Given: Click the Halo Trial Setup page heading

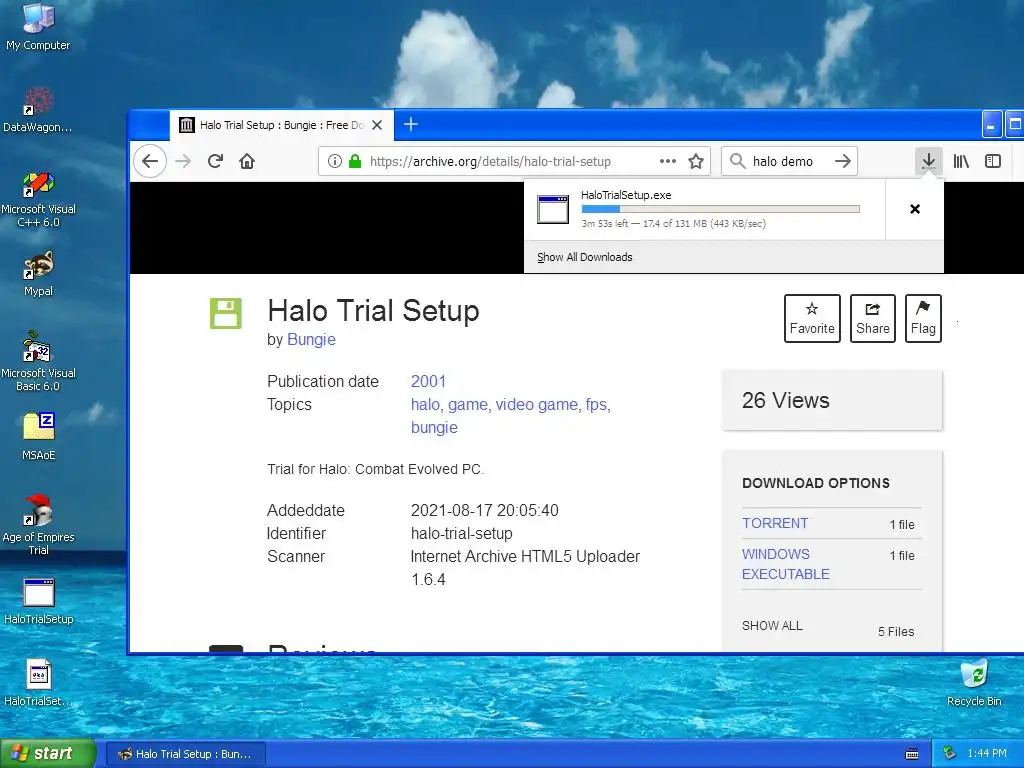Looking at the screenshot, I should pos(373,310).
